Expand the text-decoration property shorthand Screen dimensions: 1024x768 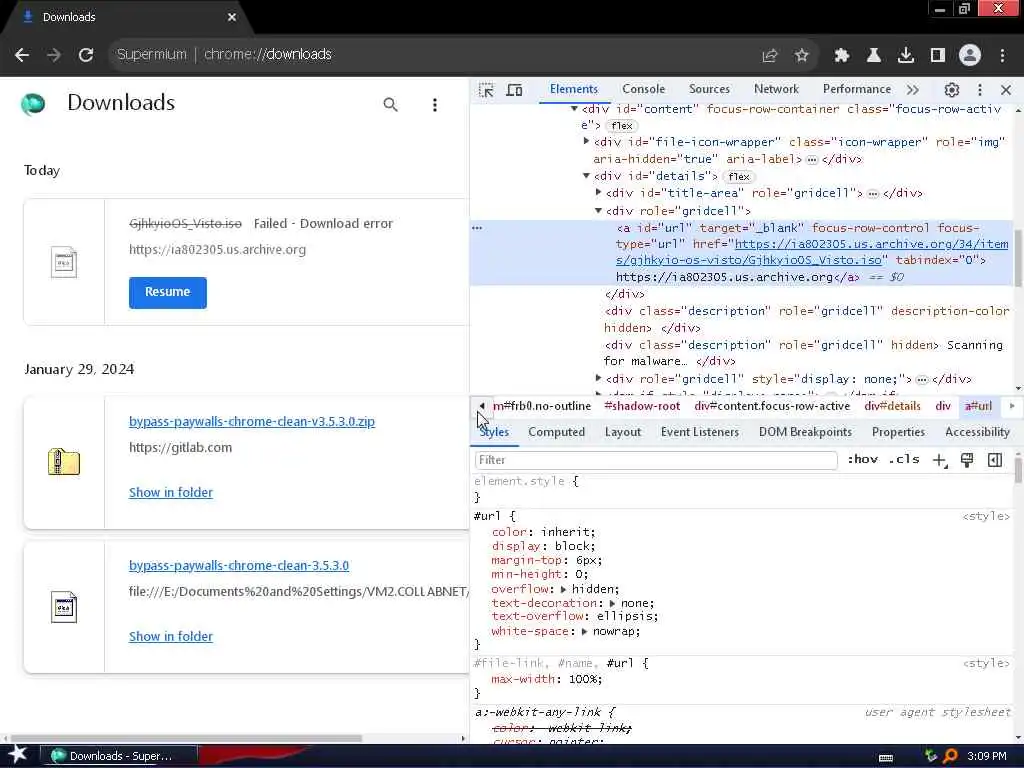point(613,603)
